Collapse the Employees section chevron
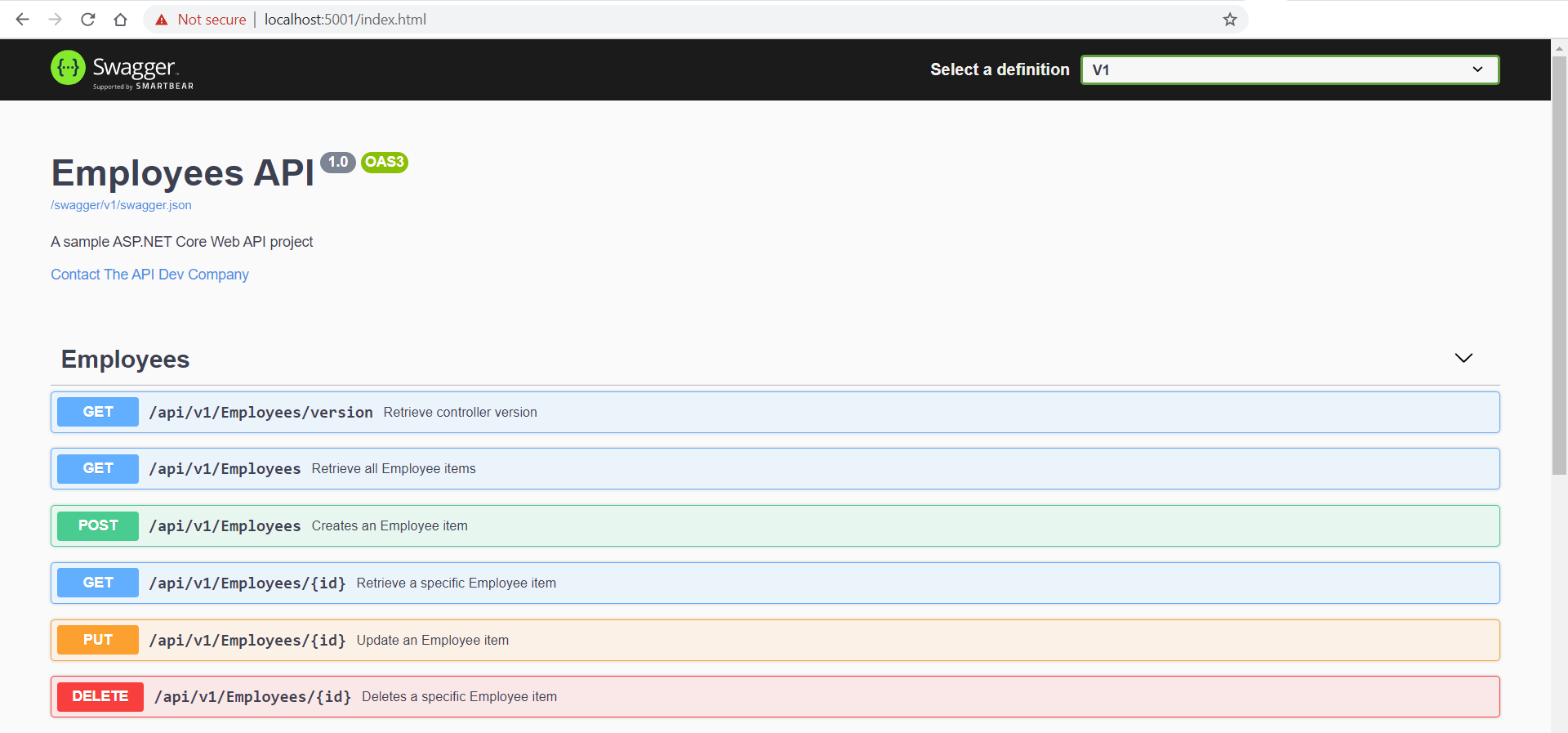The width and height of the screenshot is (1568, 733). click(x=1463, y=358)
